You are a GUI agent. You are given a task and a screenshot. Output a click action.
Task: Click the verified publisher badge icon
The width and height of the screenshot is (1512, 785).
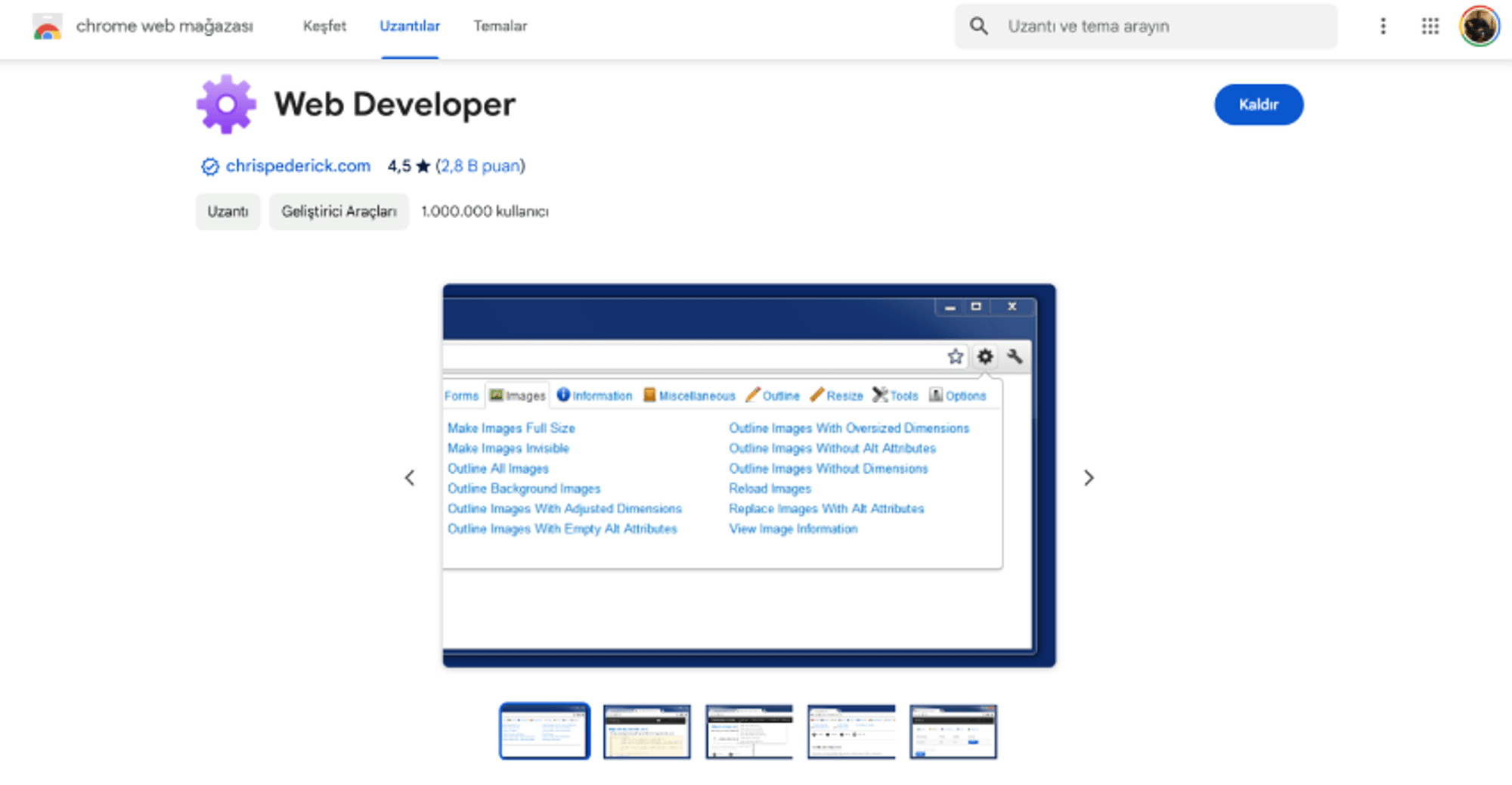click(x=209, y=166)
